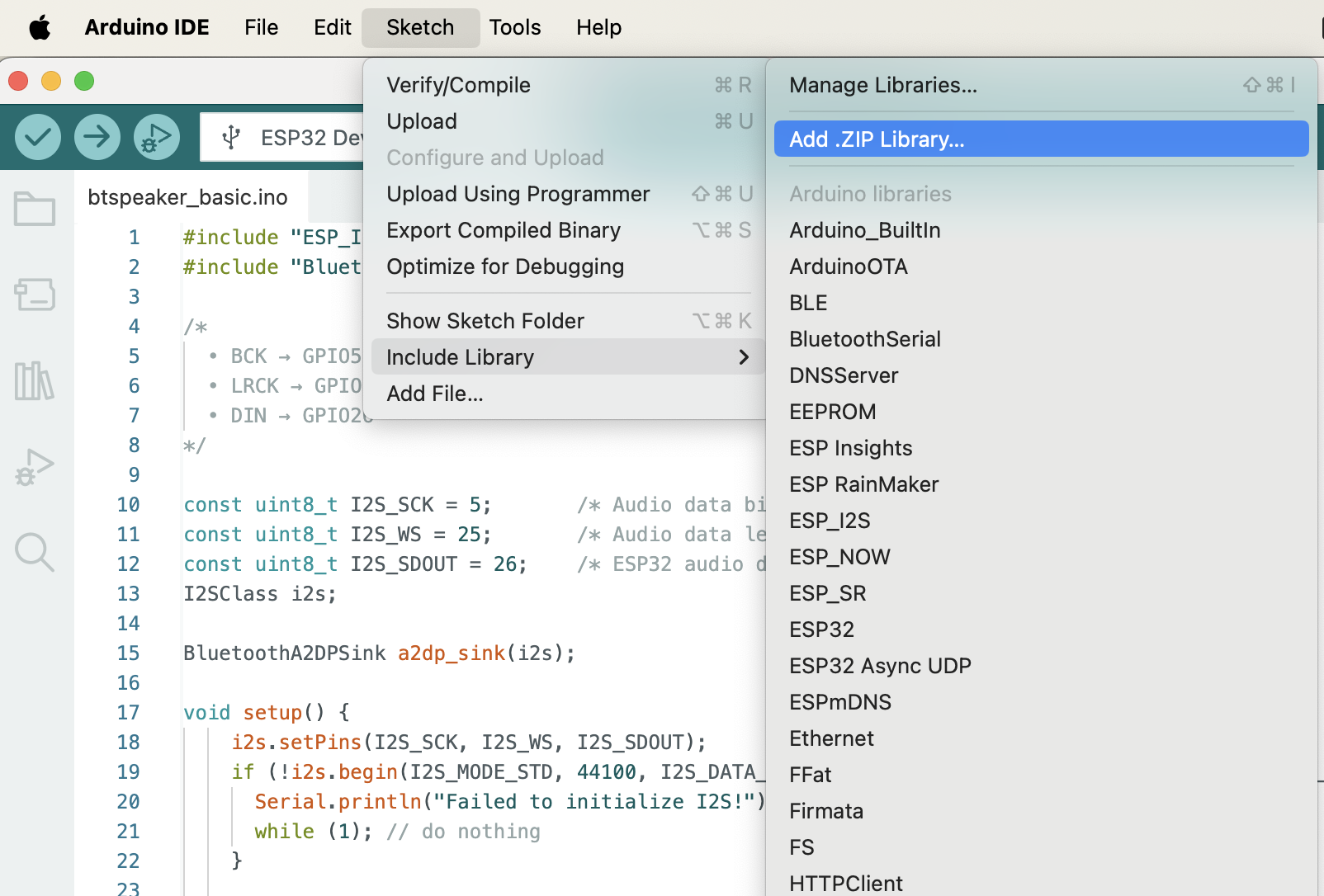Click line number 17 in gutter

[x=129, y=713]
